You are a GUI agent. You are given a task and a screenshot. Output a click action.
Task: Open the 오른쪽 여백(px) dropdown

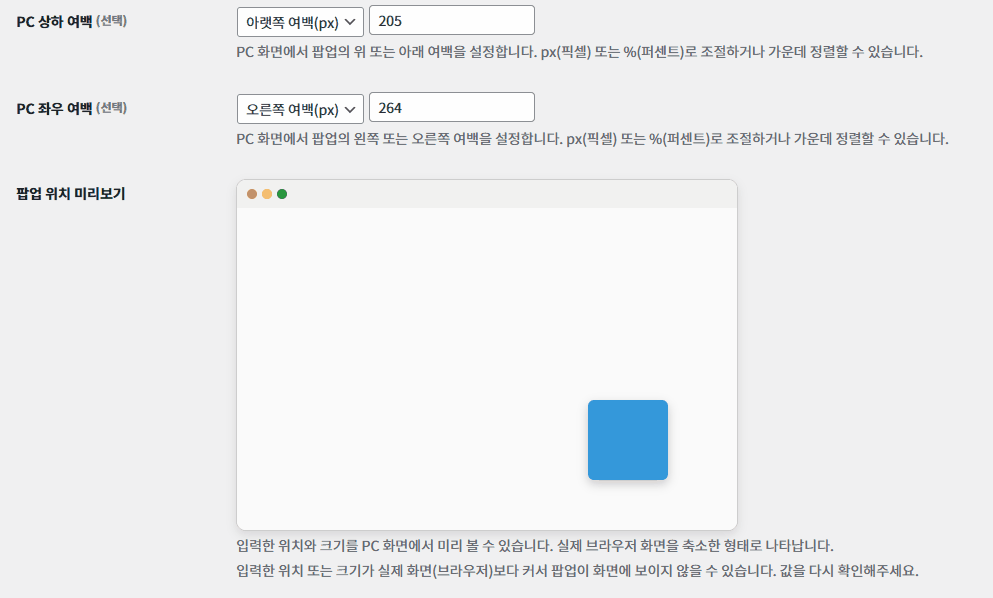(300, 109)
